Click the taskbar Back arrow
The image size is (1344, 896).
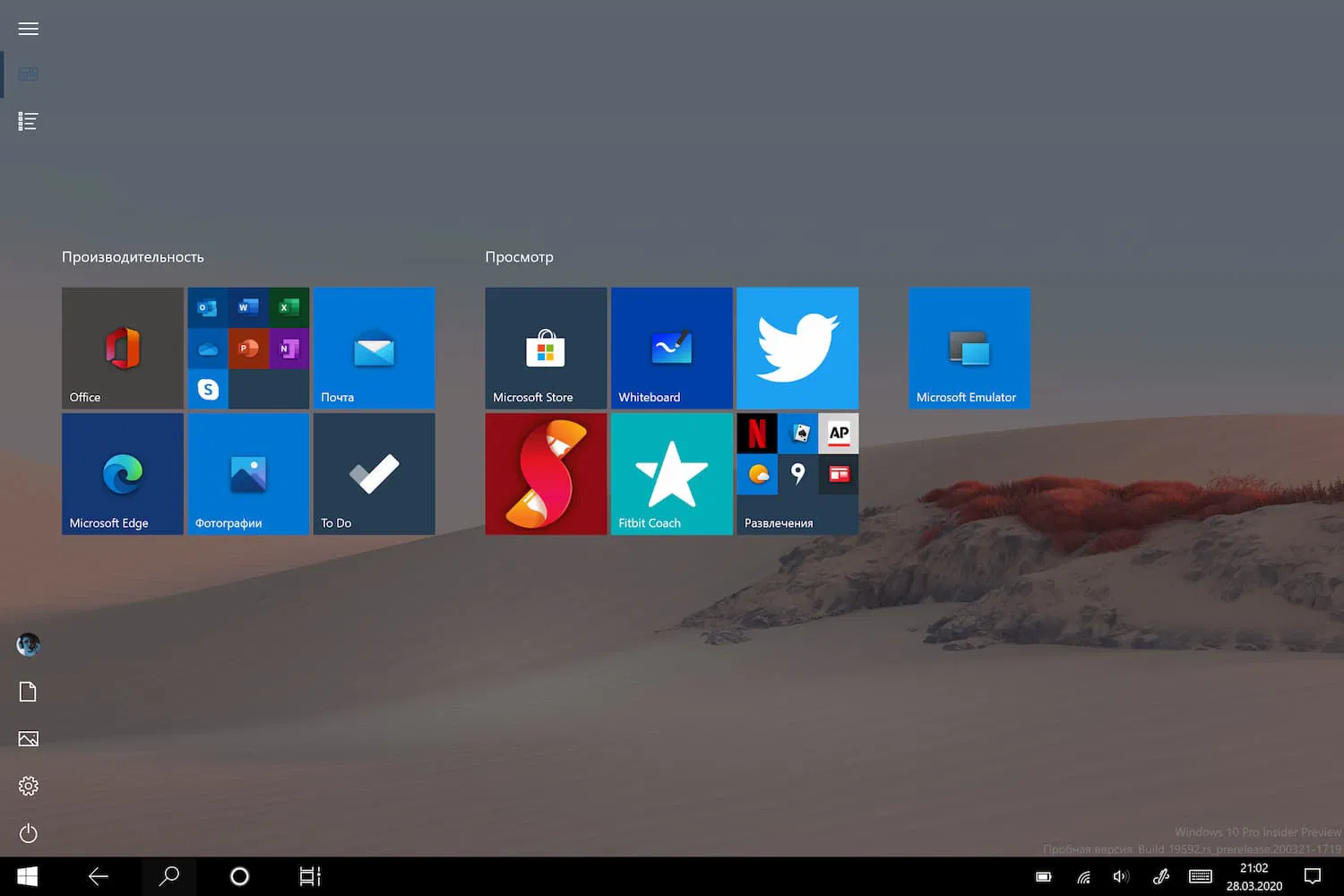pyautogui.click(x=99, y=876)
